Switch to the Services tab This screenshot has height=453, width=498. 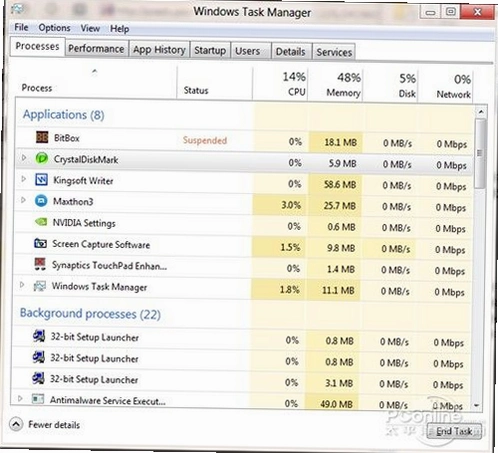334,52
